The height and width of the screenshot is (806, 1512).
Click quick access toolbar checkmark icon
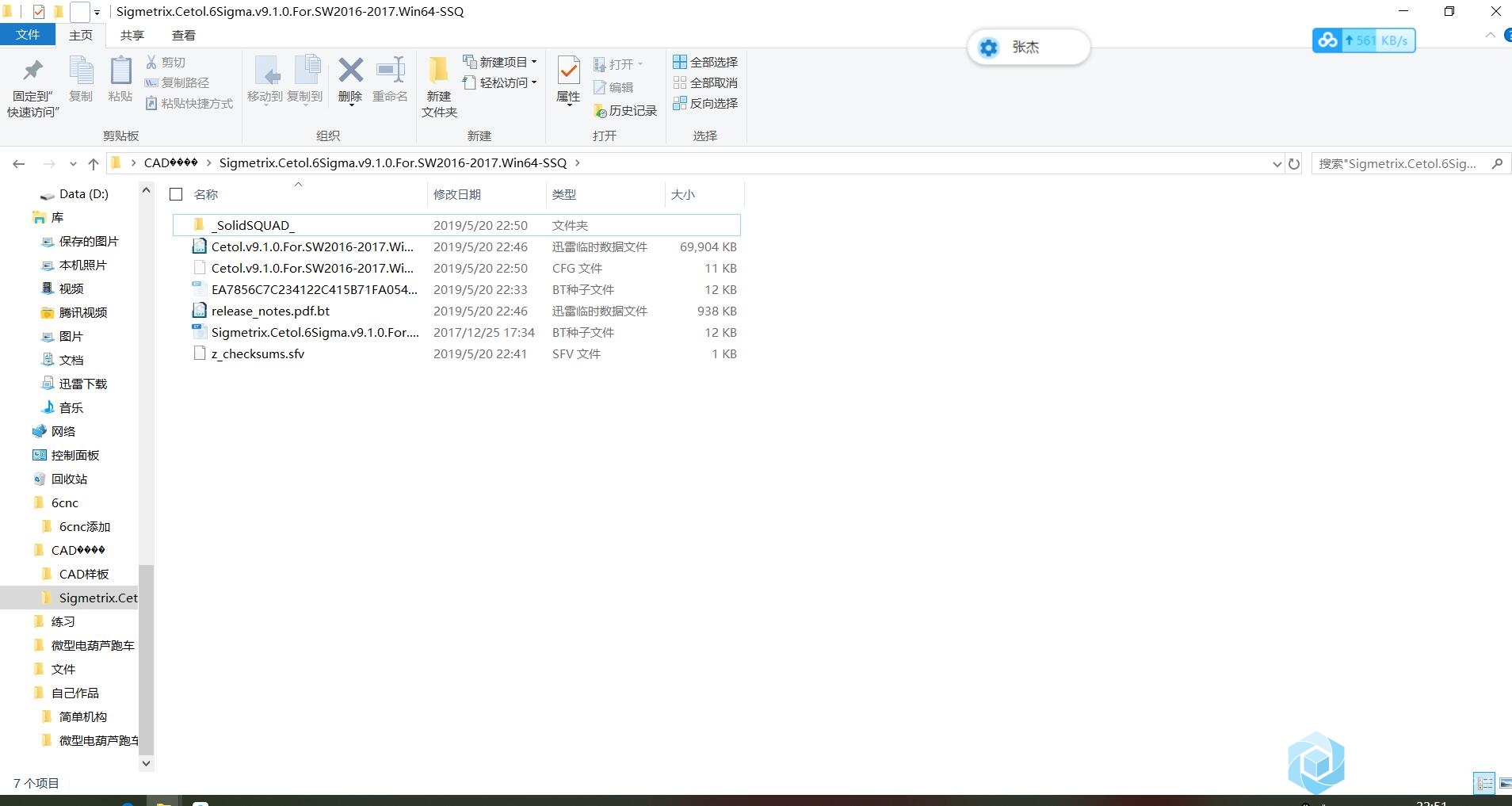(x=38, y=11)
